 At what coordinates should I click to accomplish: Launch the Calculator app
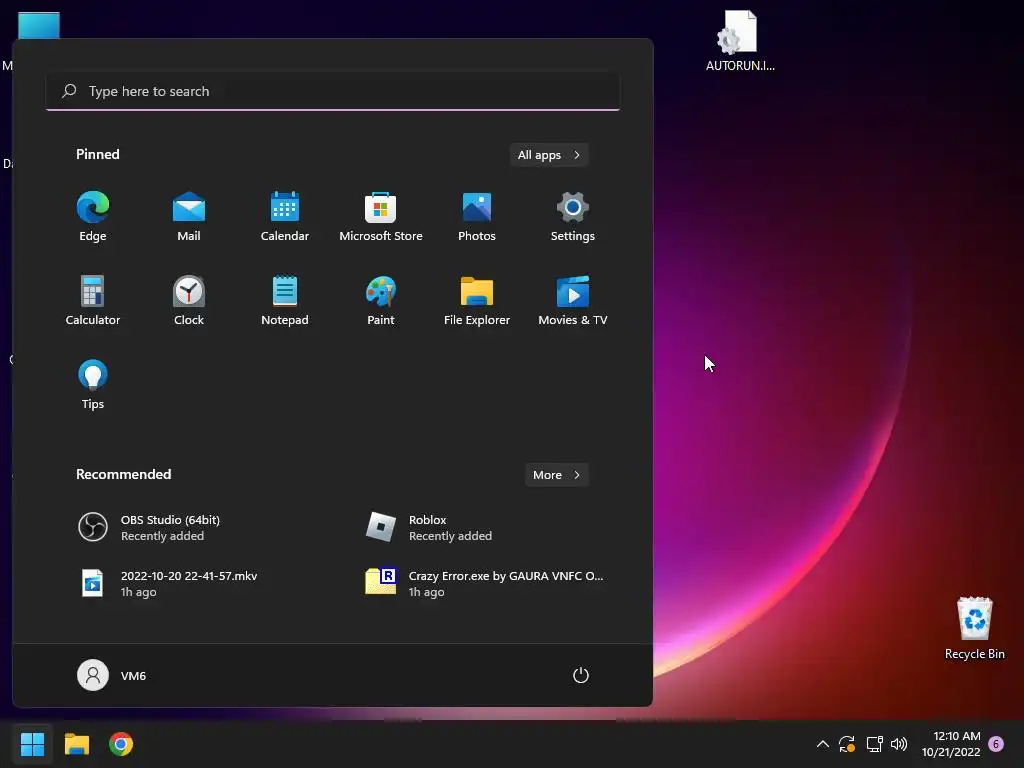point(93,300)
